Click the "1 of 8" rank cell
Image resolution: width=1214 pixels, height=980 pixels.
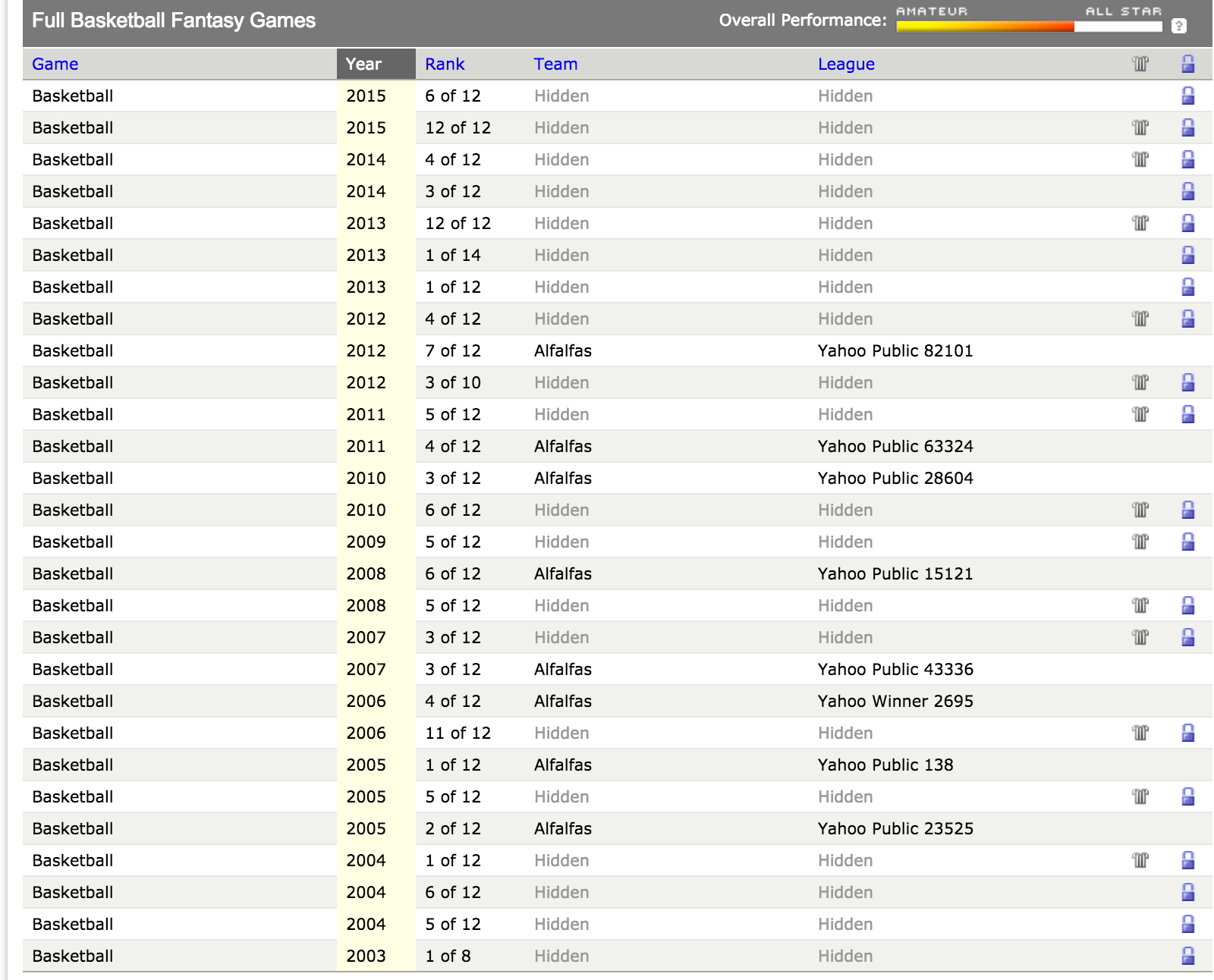coord(448,956)
